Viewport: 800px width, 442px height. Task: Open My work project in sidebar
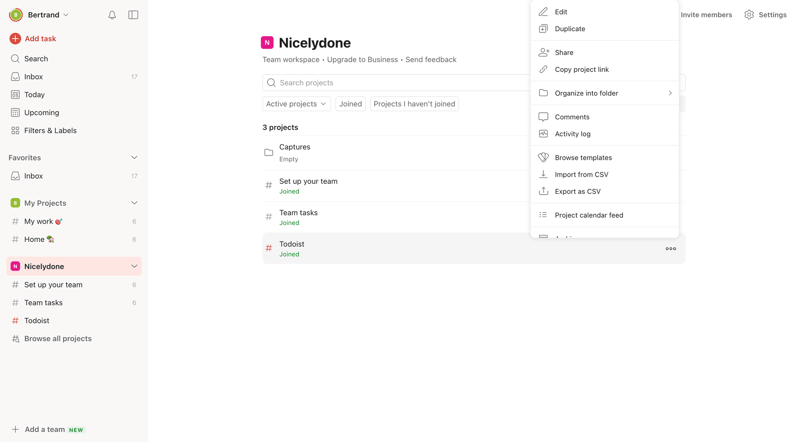43,221
